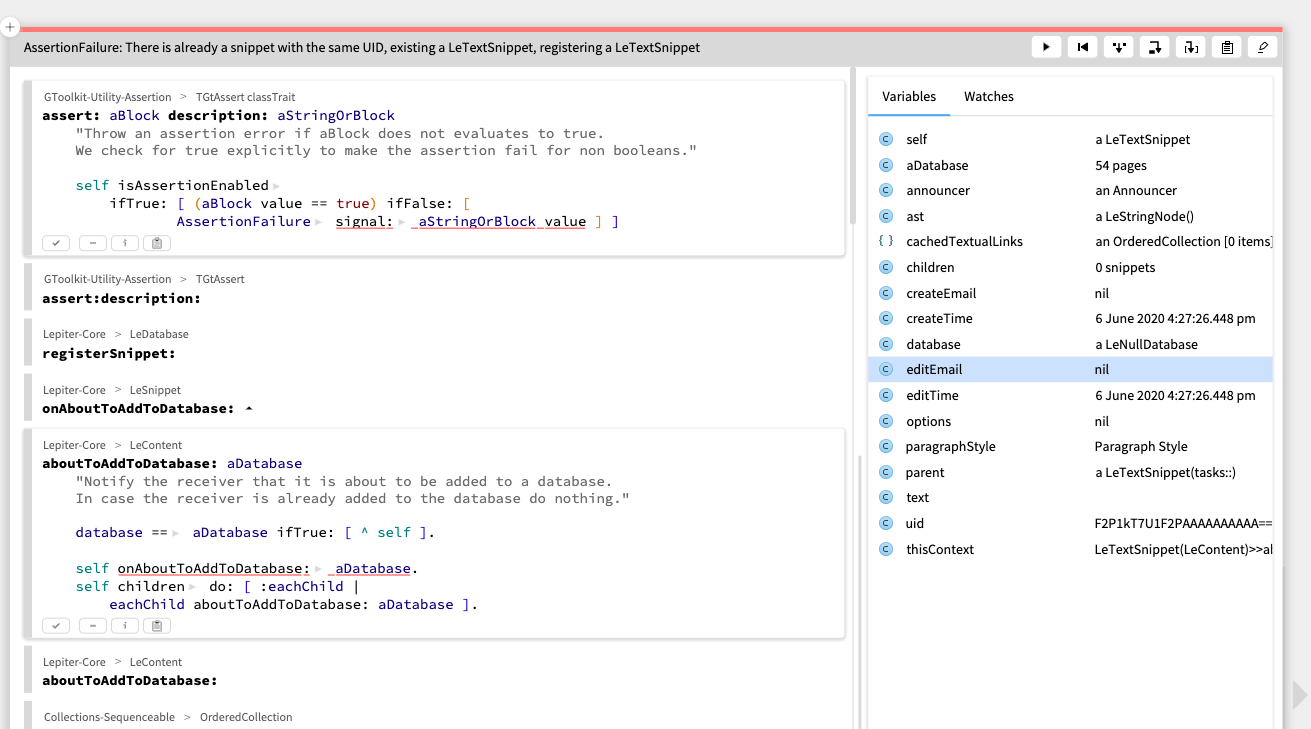
Task: Expand the triangle after AssertionFailure
Action: (x=318, y=222)
